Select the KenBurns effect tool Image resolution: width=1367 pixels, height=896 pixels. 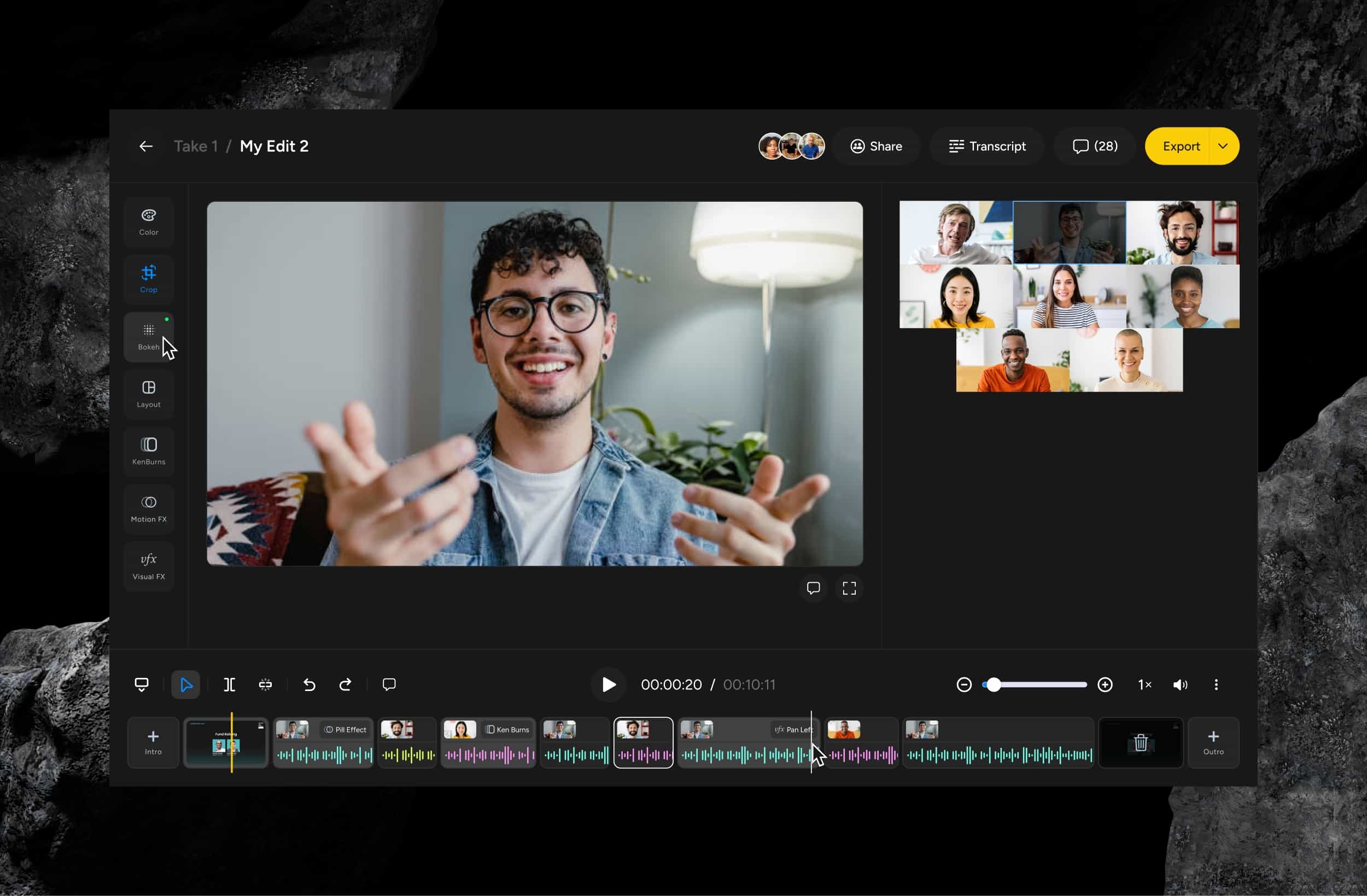click(148, 452)
